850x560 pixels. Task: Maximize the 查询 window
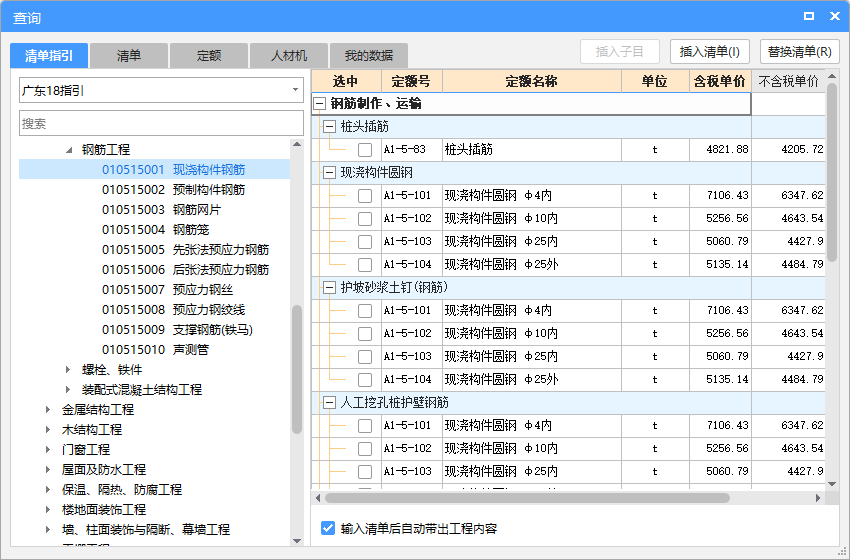(809, 16)
